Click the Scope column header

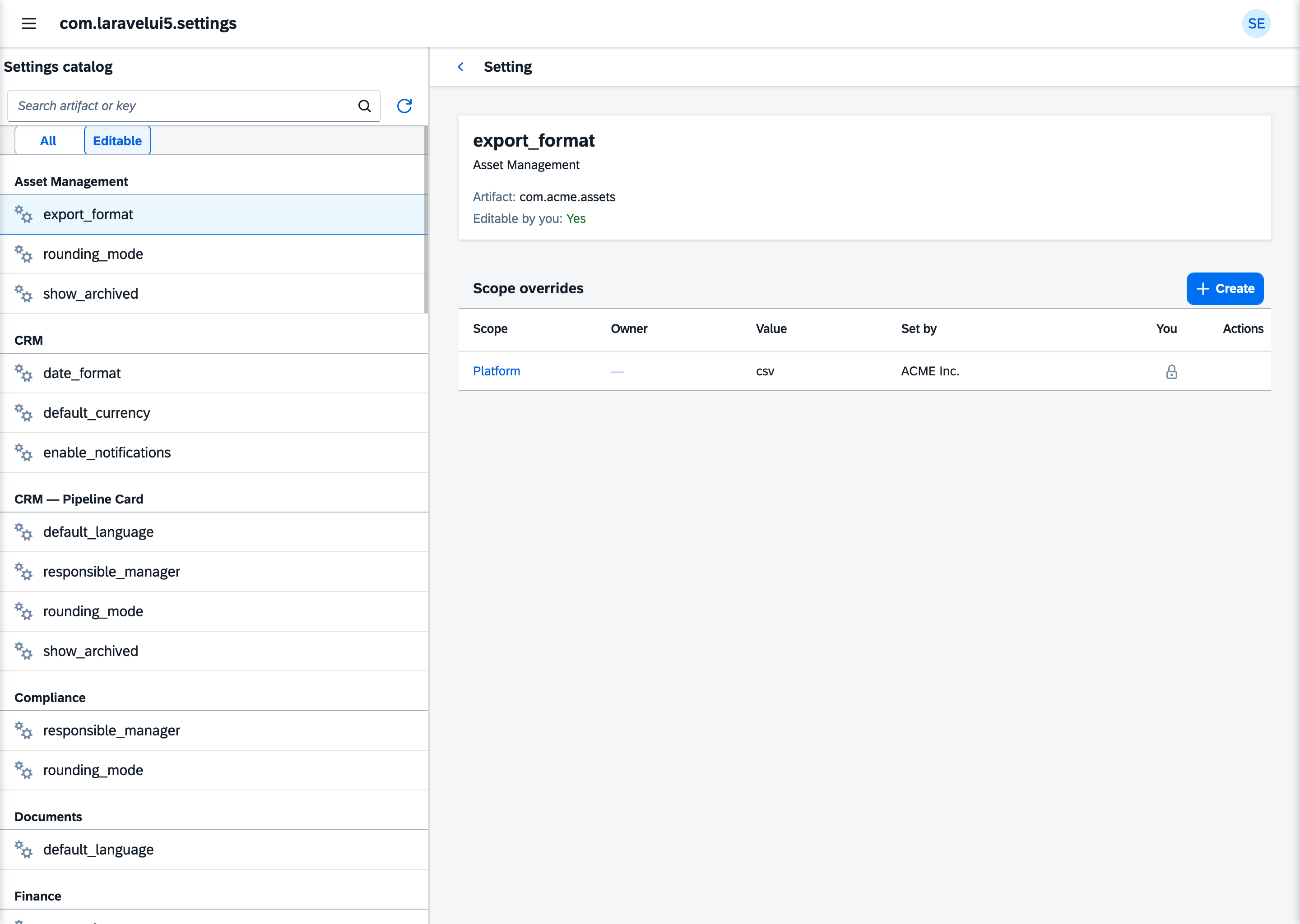pos(490,329)
